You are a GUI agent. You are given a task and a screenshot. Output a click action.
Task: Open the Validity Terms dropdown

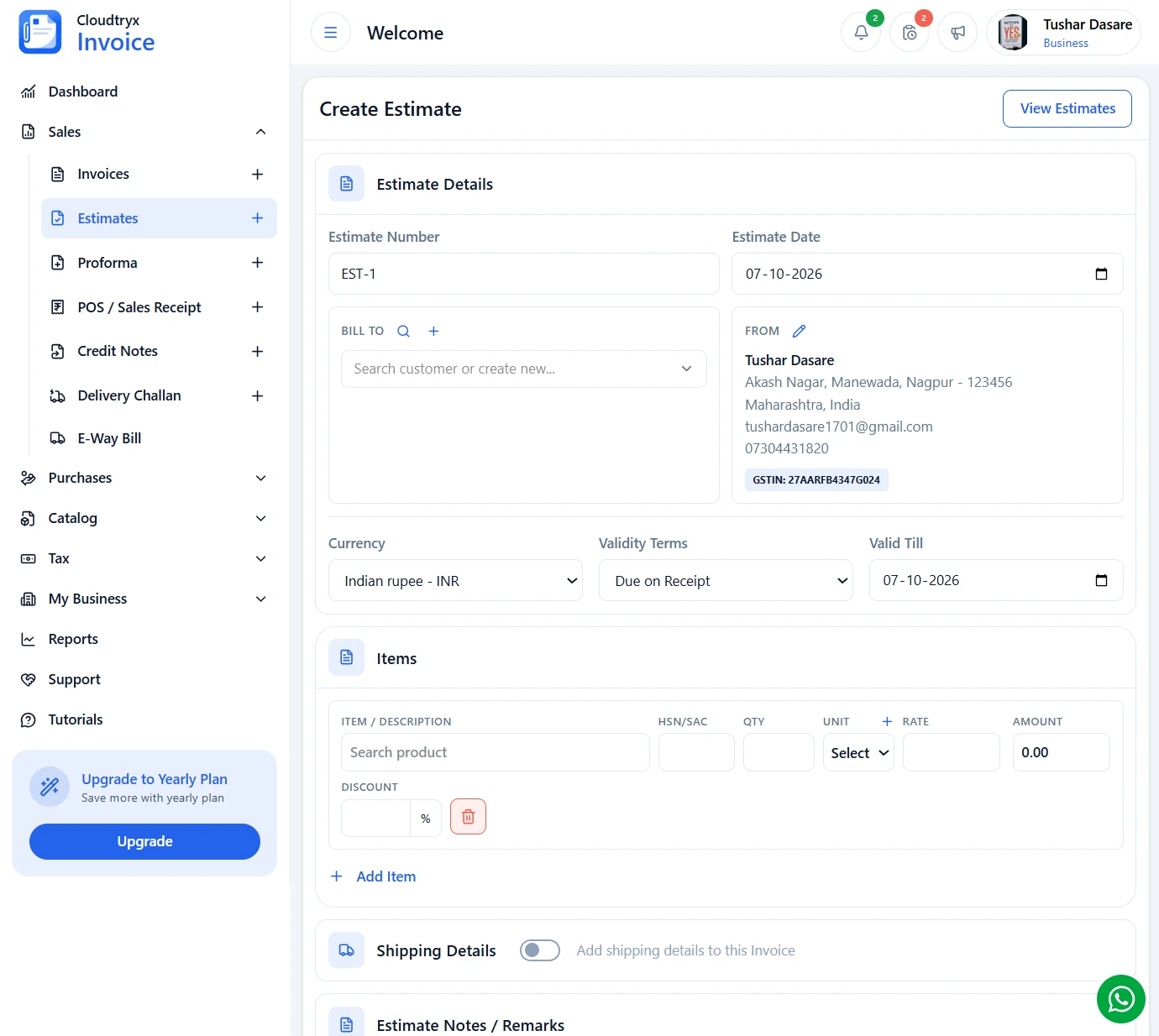(x=726, y=580)
